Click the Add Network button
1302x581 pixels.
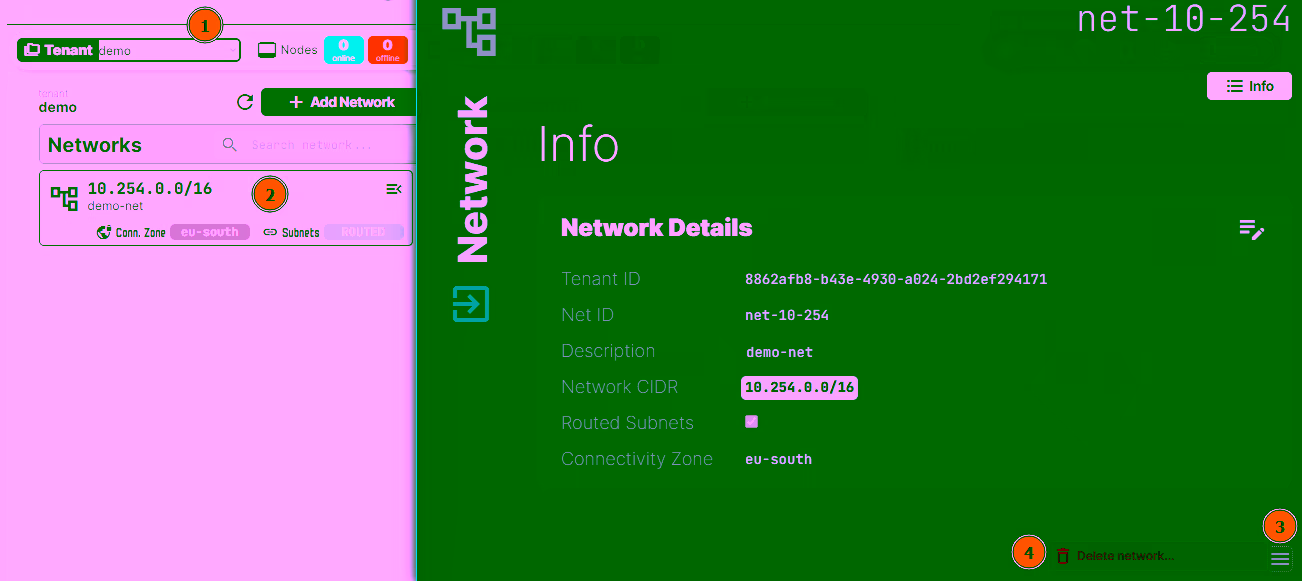pos(339,101)
